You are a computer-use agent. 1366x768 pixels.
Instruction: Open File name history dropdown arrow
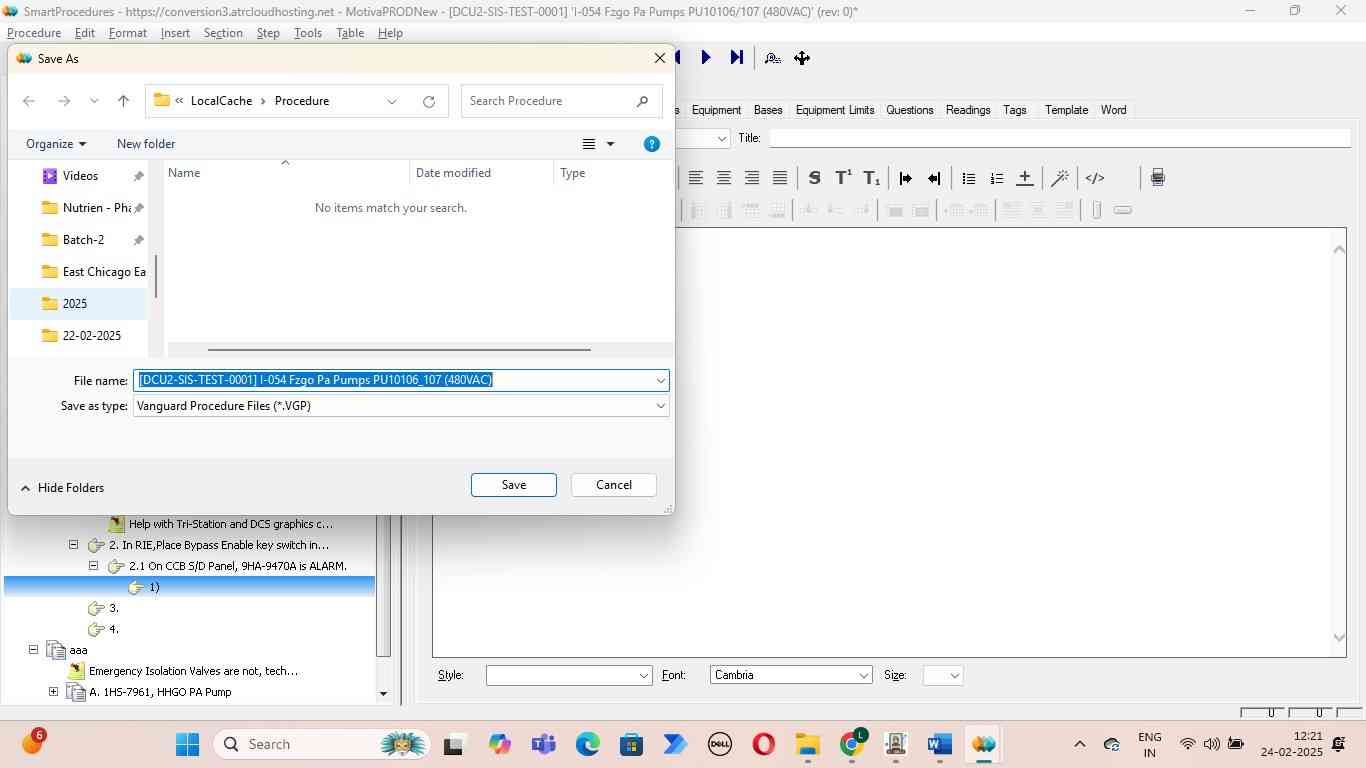coord(660,380)
